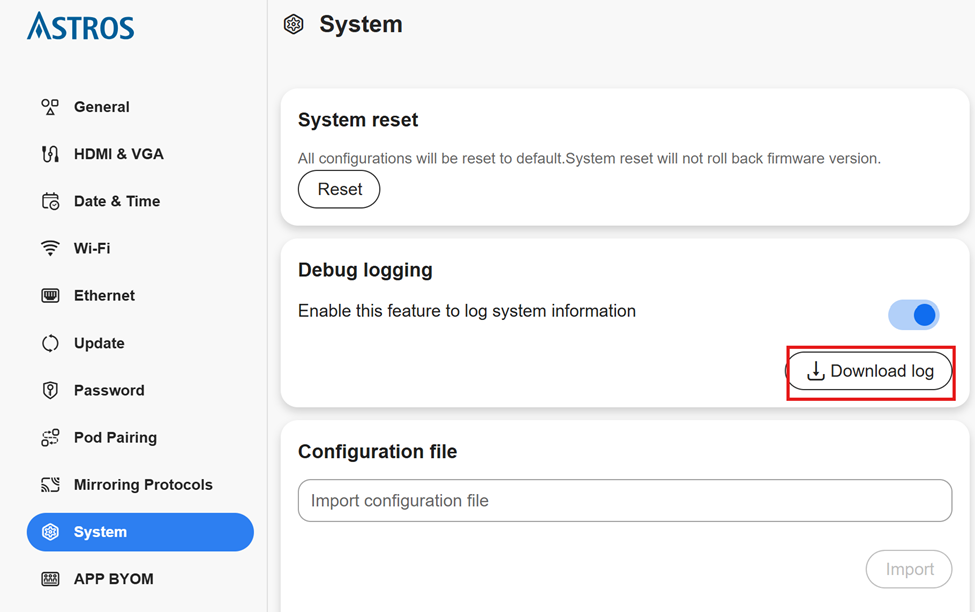
Task: Click the Ethernet port icon
Action: [x=50, y=296]
